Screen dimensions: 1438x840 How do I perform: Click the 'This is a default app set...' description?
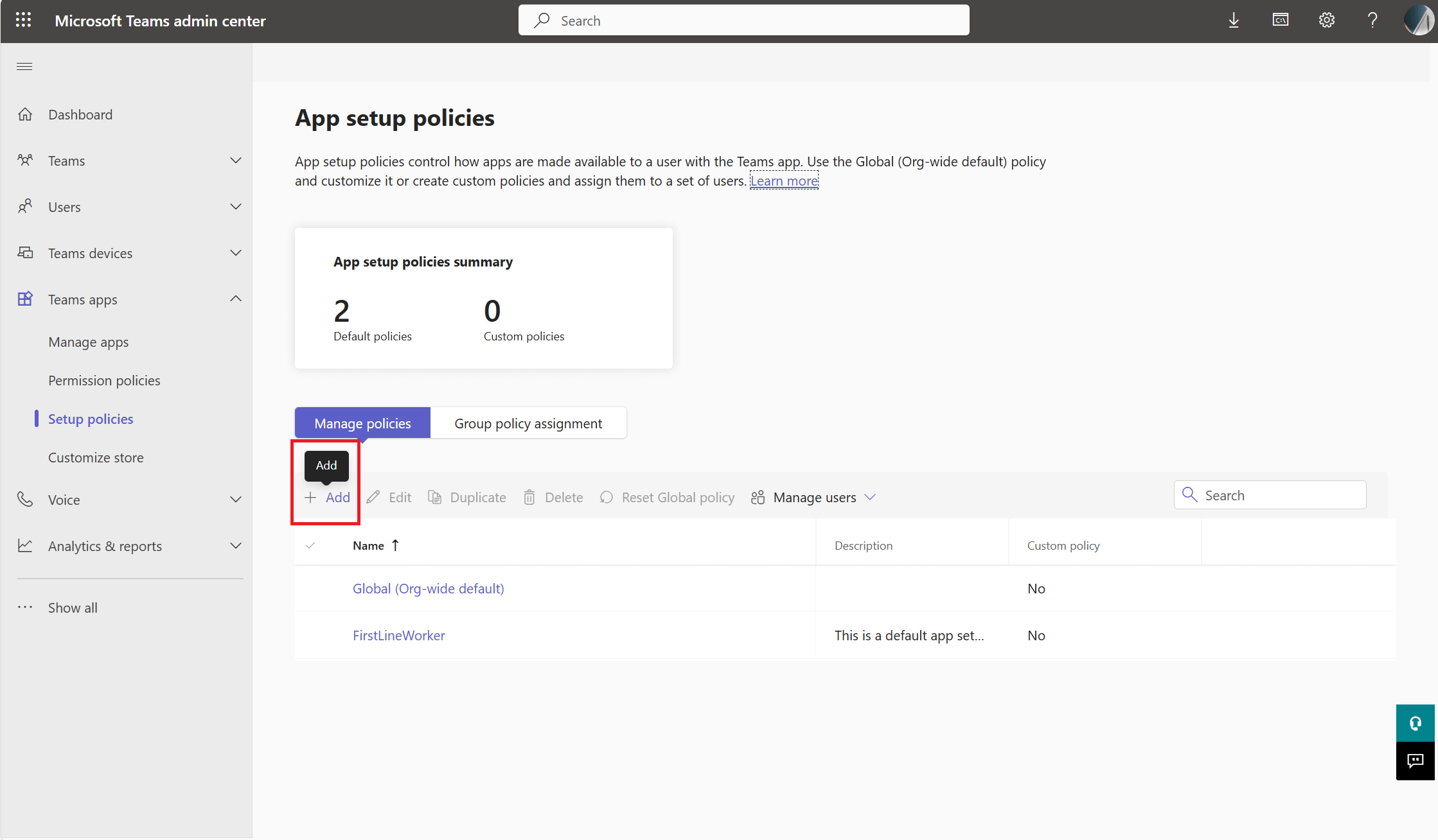pos(909,636)
